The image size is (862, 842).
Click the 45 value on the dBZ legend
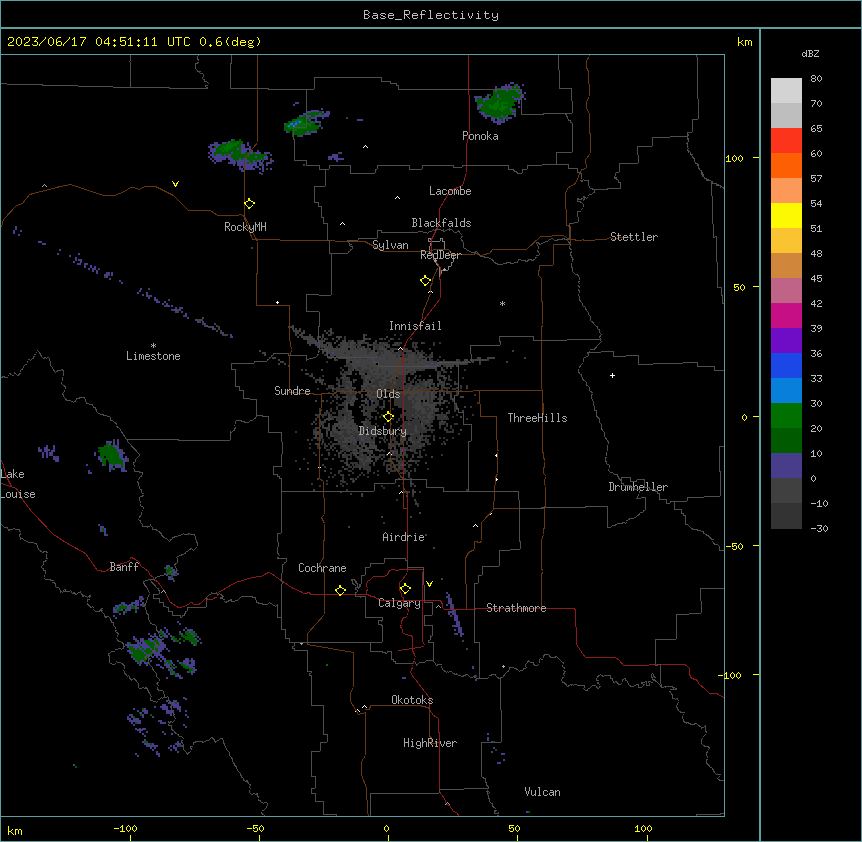pyautogui.click(x=816, y=279)
